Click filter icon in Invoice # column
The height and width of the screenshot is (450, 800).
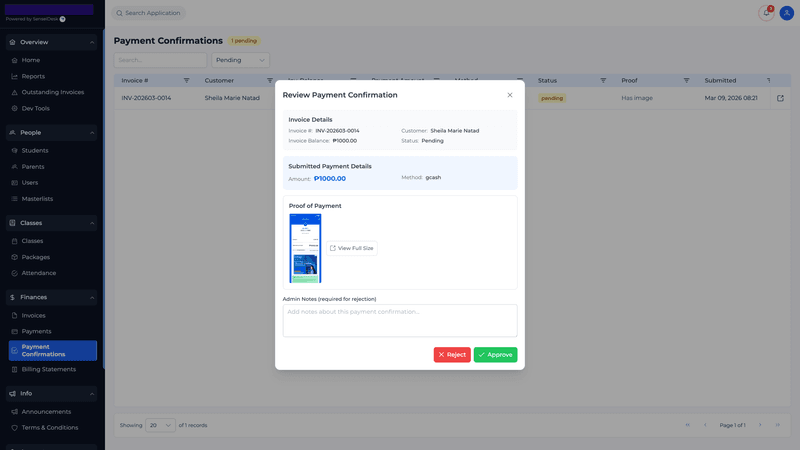(186, 80)
